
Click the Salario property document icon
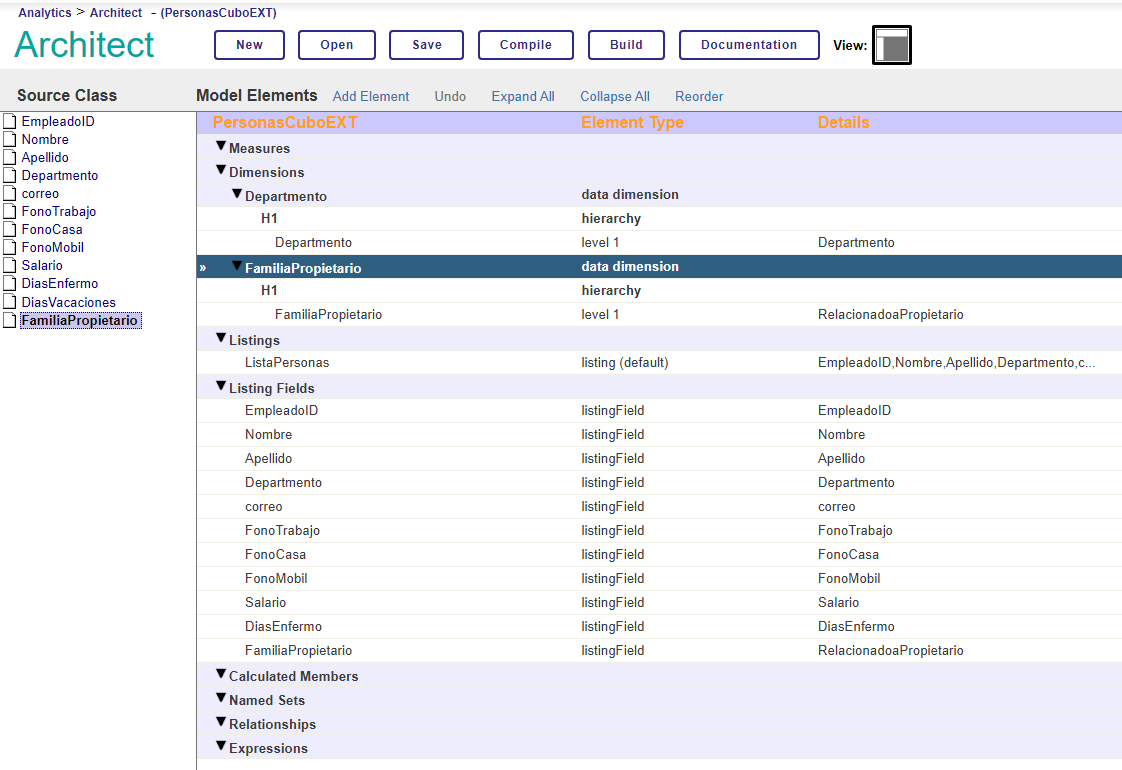pyautogui.click(x=10, y=266)
